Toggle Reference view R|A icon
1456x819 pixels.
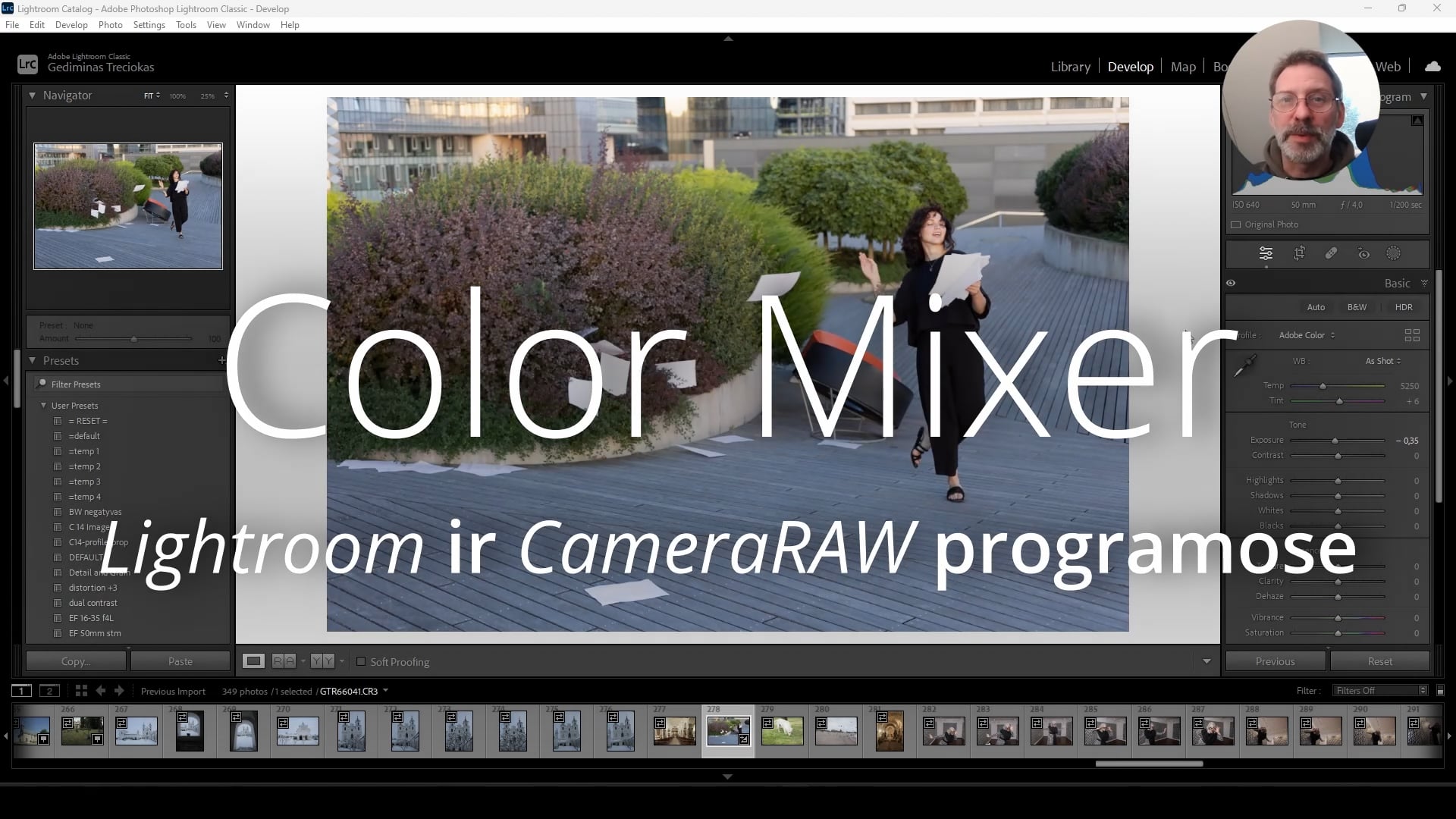tap(284, 661)
